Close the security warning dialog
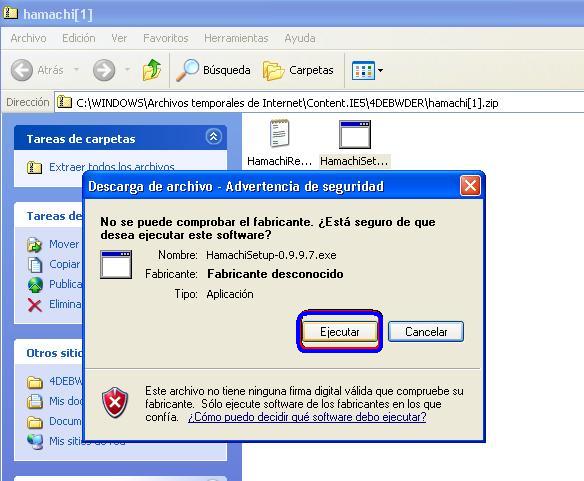This screenshot has height=481, width=584. tap(470, 186)
